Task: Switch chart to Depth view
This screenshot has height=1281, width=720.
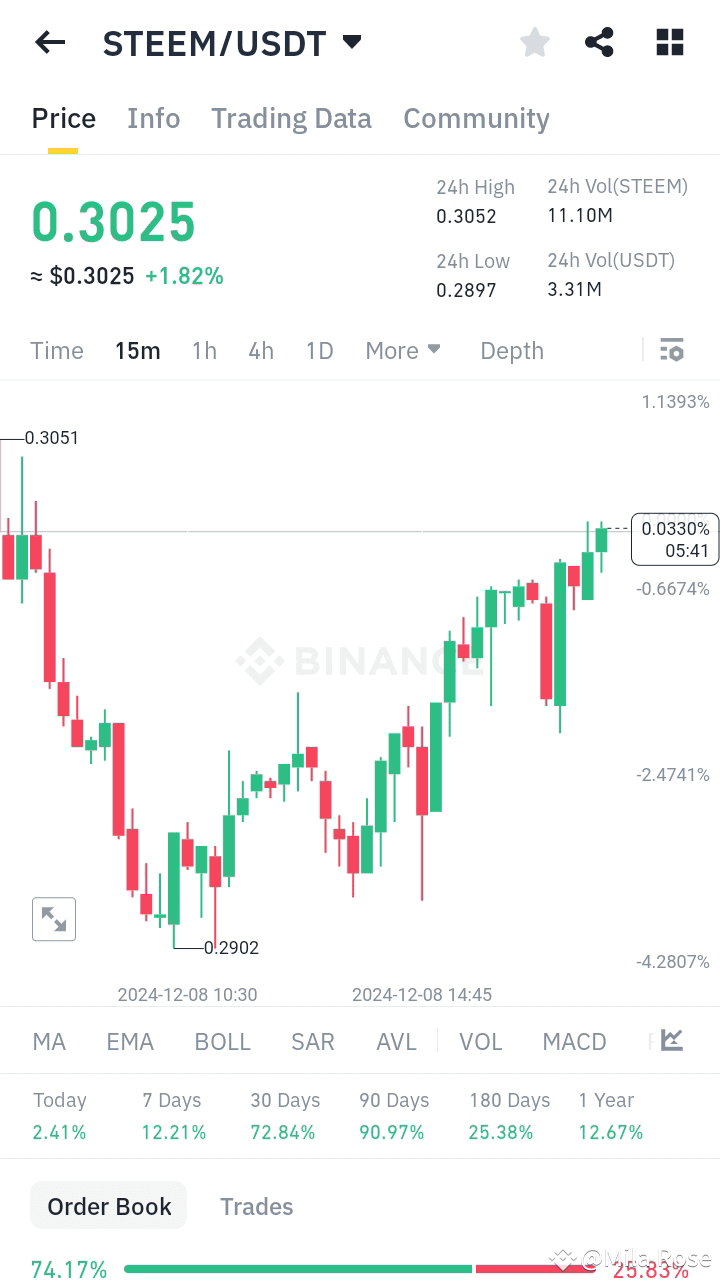Action: coord(511,350)
